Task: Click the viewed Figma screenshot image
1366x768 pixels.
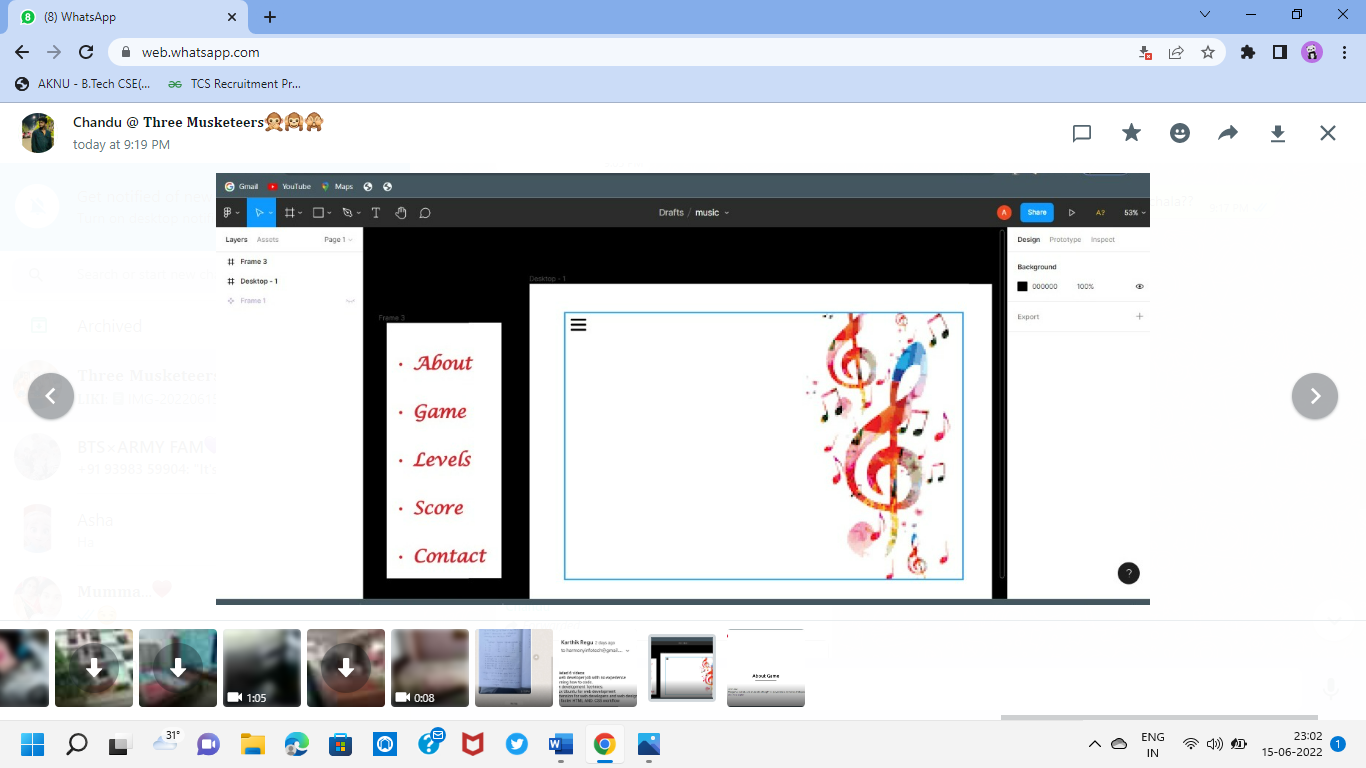Action: [683, 389]
